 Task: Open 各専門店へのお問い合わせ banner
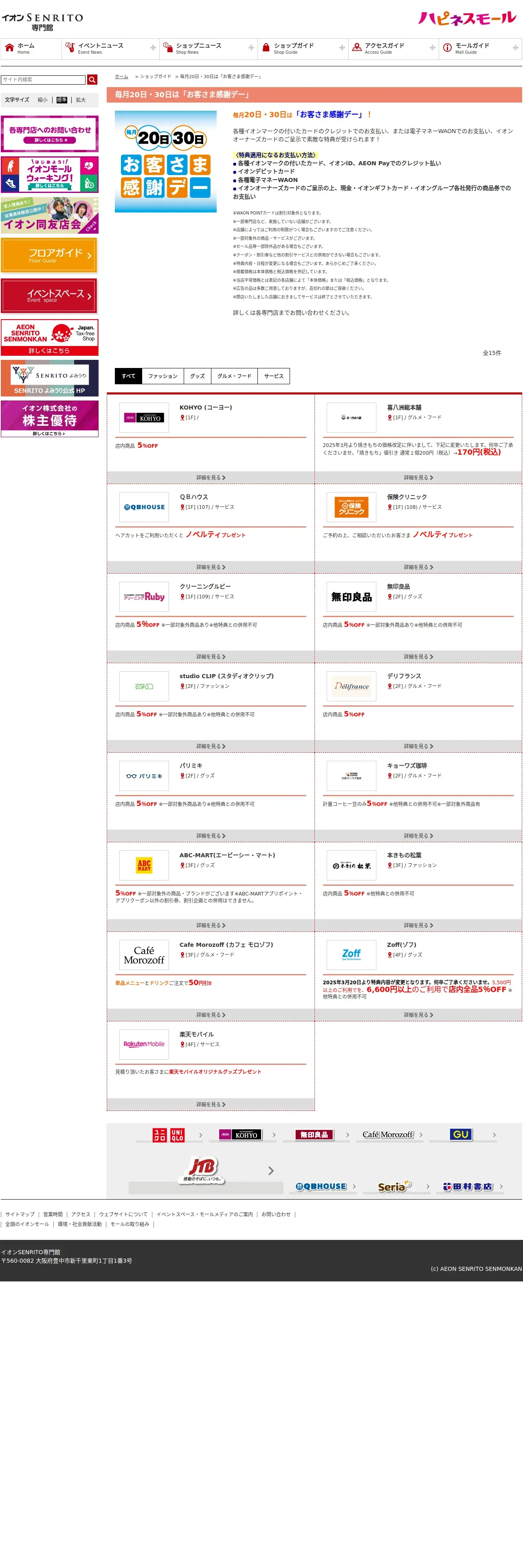click(x=49, y=134)
